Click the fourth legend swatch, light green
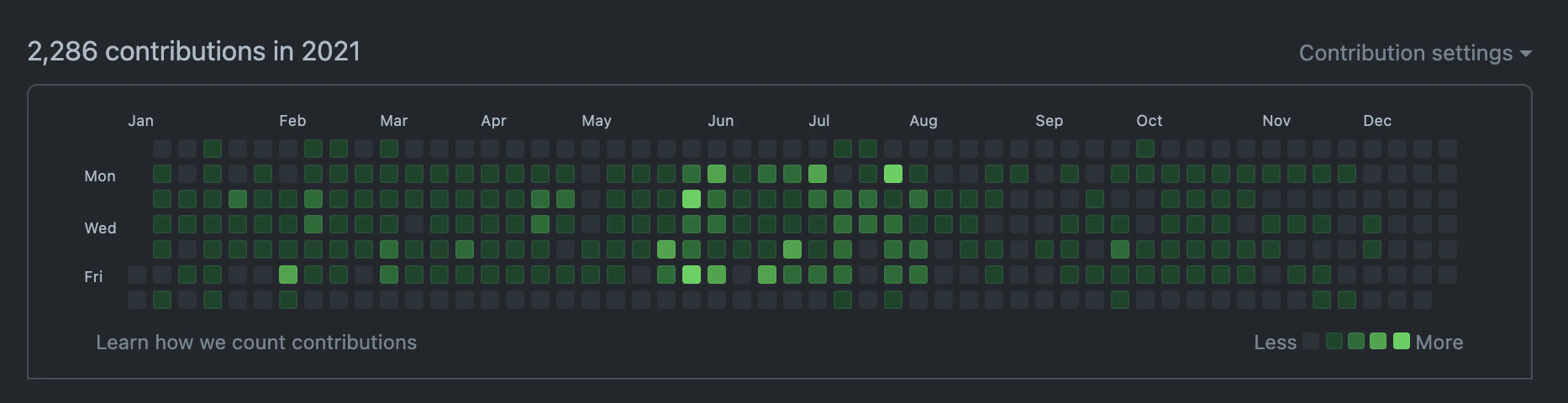The image size is (1568, 403). tap(1378, 341)
